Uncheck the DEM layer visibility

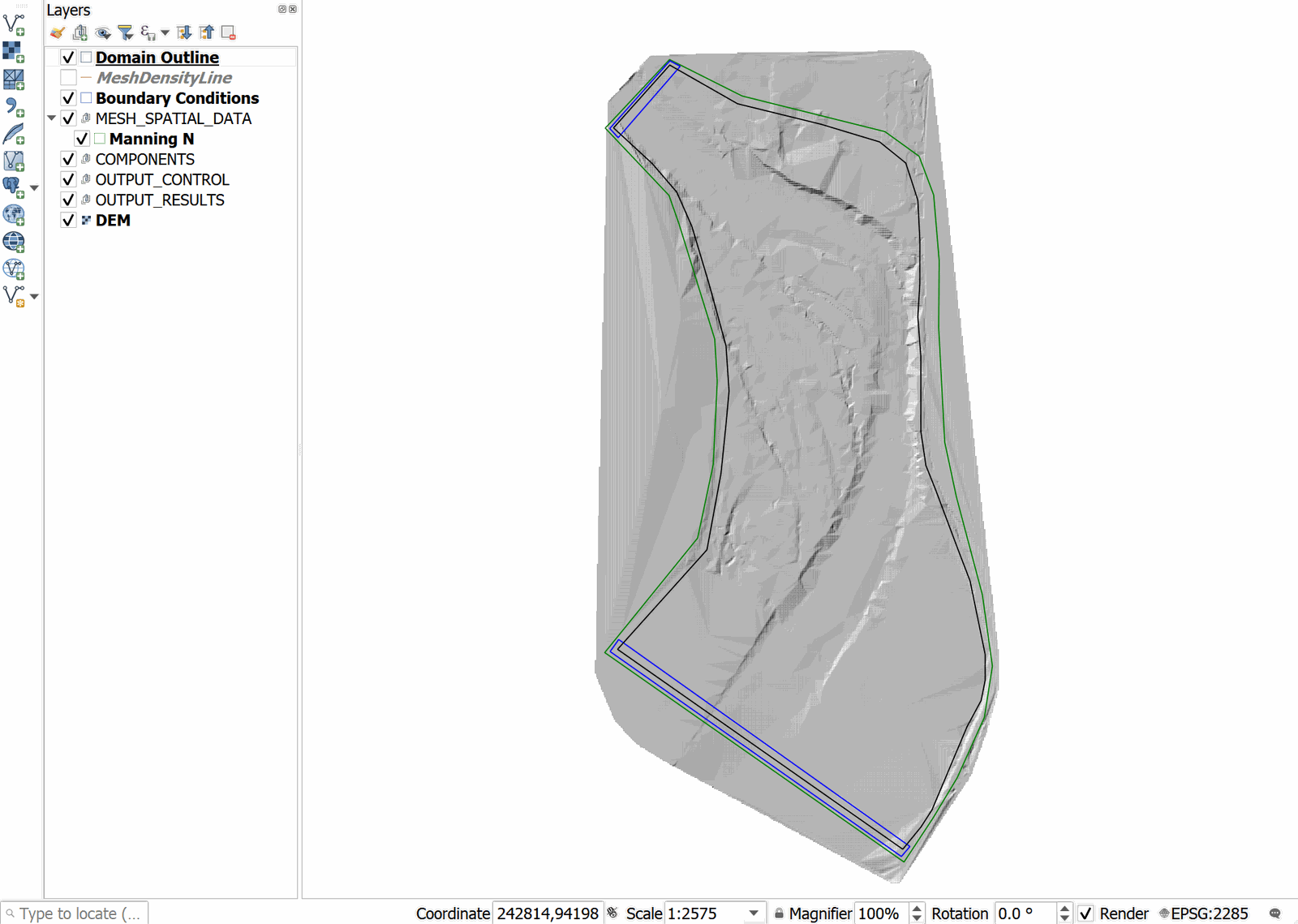(69, 221)
